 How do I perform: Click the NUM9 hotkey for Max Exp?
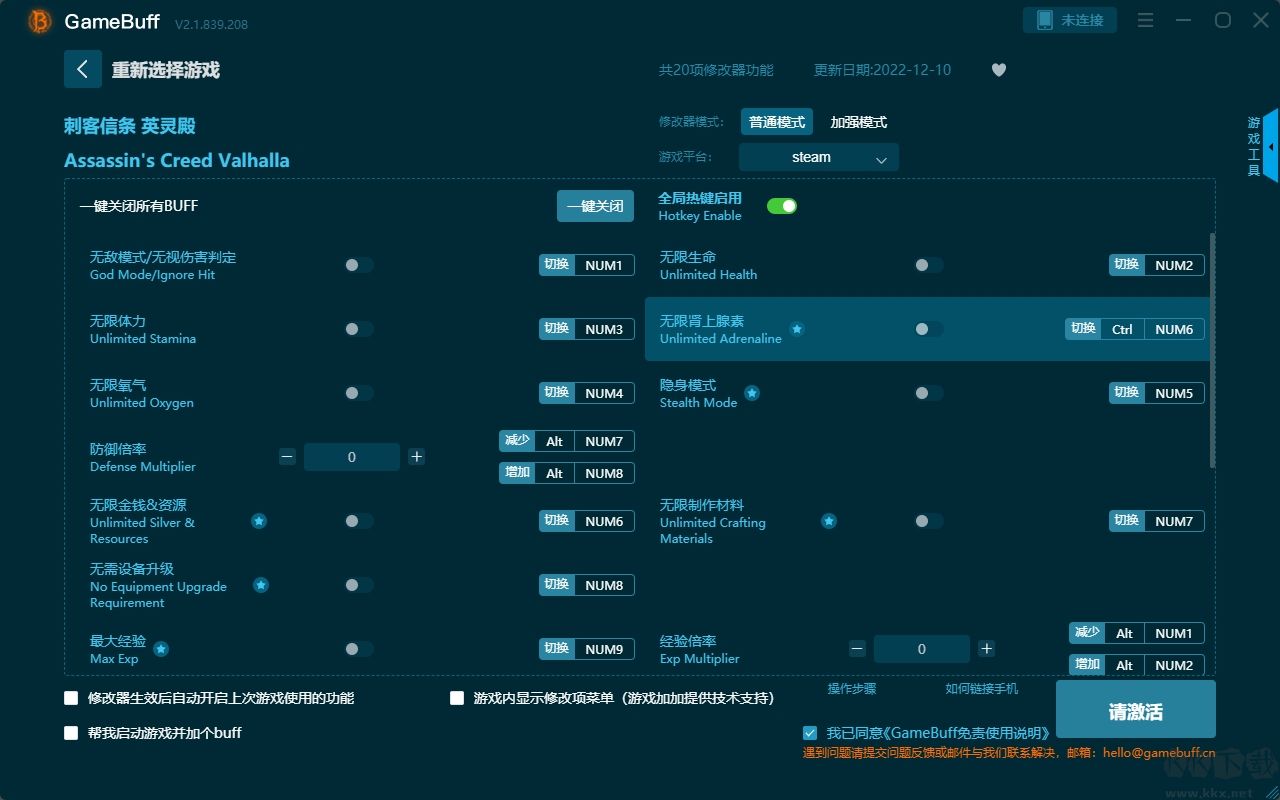point(587,649)
